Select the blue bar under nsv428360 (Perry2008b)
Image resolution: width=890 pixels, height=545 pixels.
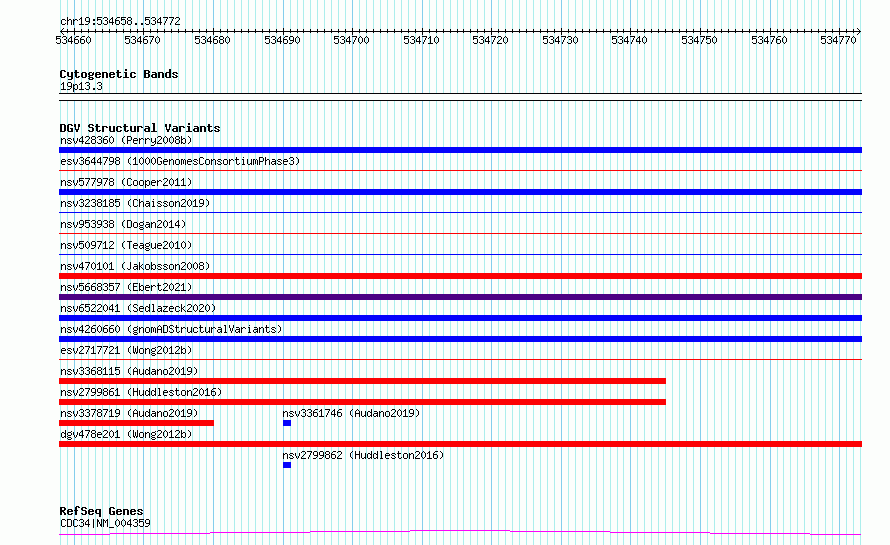click(x=460, y=150)
